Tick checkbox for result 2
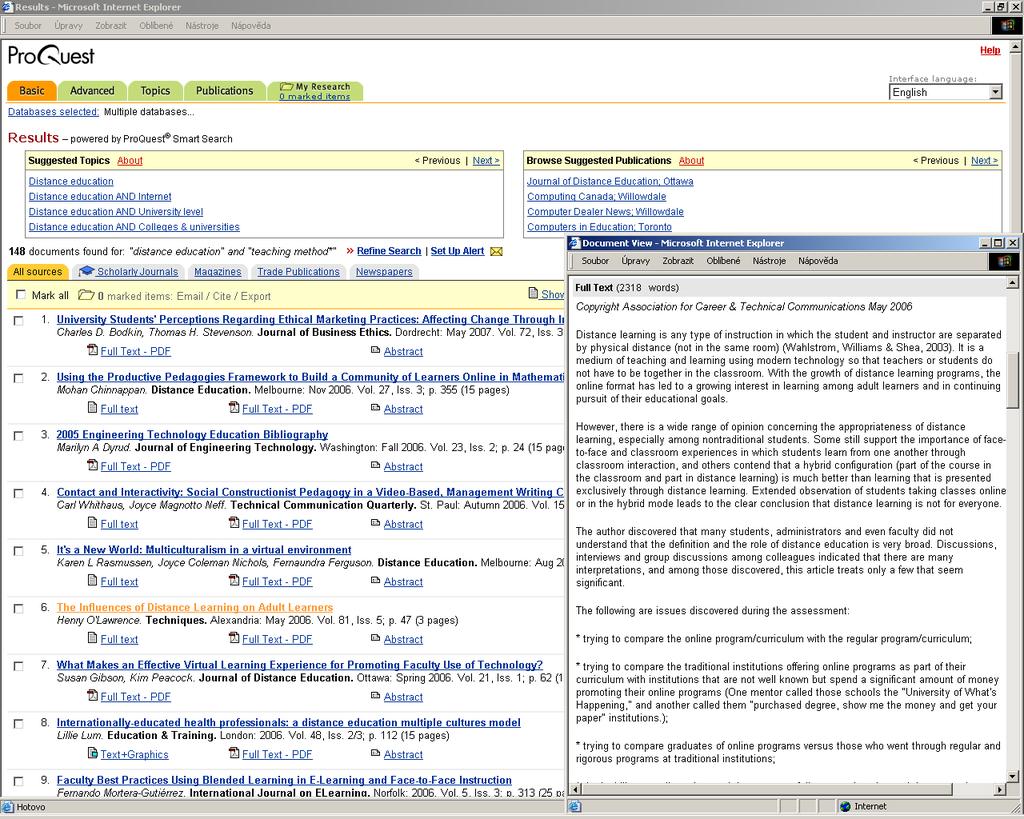 tap(18, 378)
